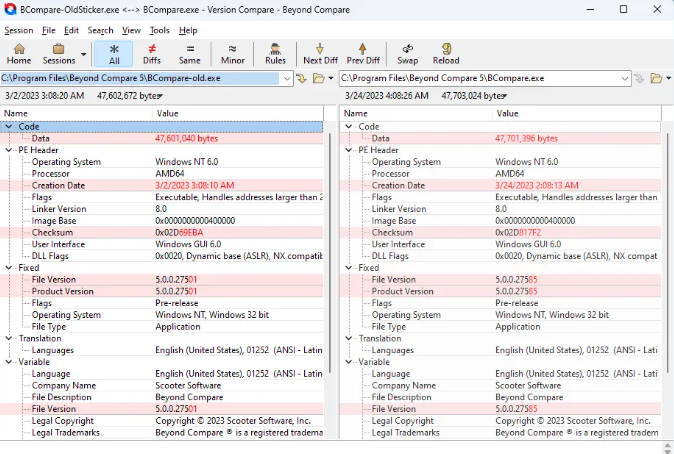Open the Edit menu
Screen dimensions: 674x454
[x=71, y=31]
